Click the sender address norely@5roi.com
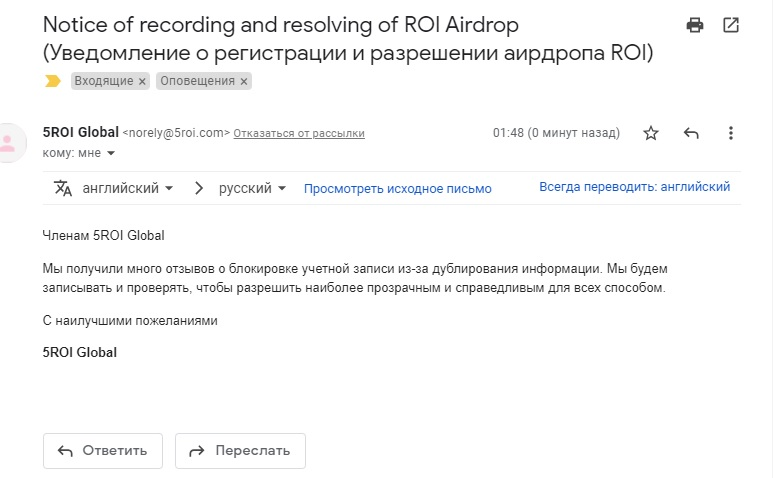This screenshot has width=776, height=478. 176,133
